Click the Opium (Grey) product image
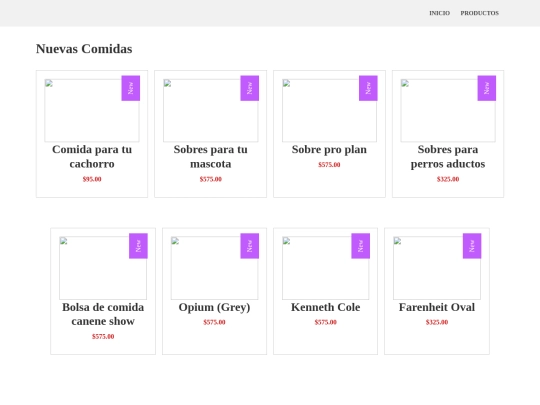Viewport: 540px width, 405px height. point(214,268)
